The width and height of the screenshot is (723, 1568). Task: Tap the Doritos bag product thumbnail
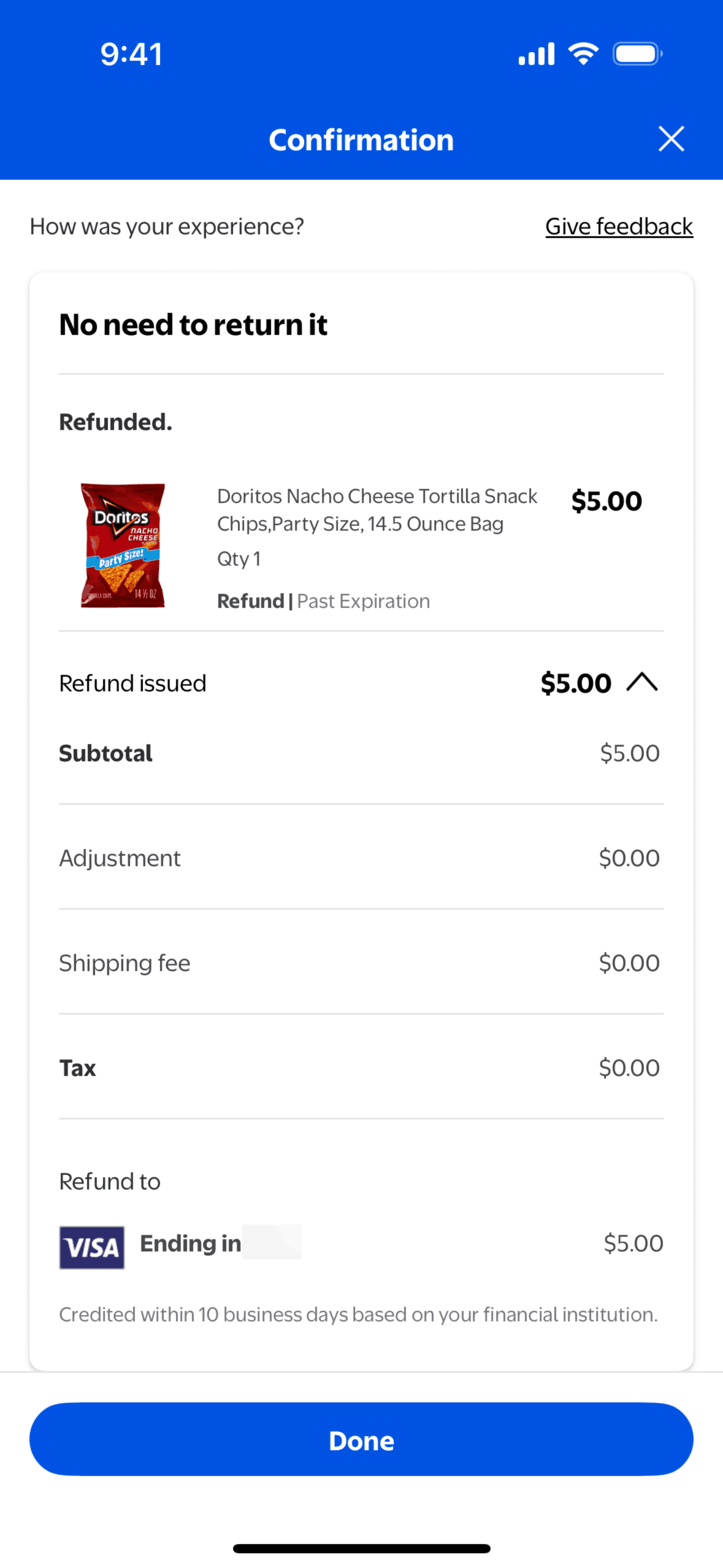pos(123,545)
